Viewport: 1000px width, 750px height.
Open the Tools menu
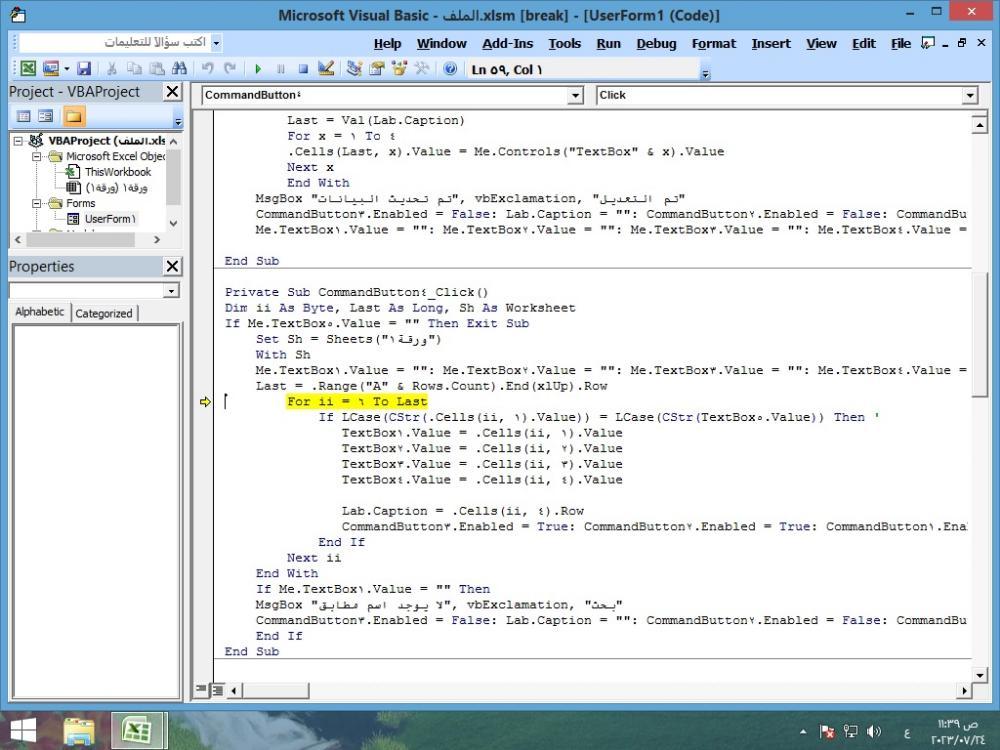tap(564, 43)
